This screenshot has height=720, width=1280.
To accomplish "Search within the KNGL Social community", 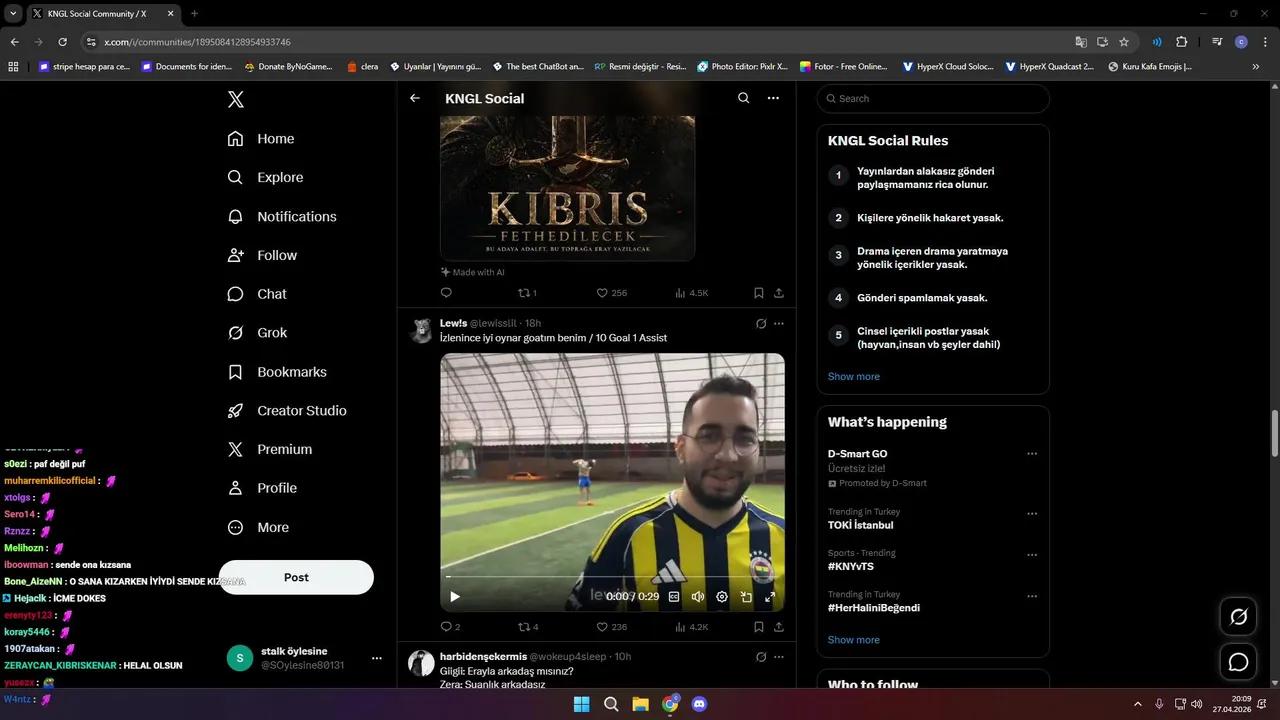I will [743, 98].
